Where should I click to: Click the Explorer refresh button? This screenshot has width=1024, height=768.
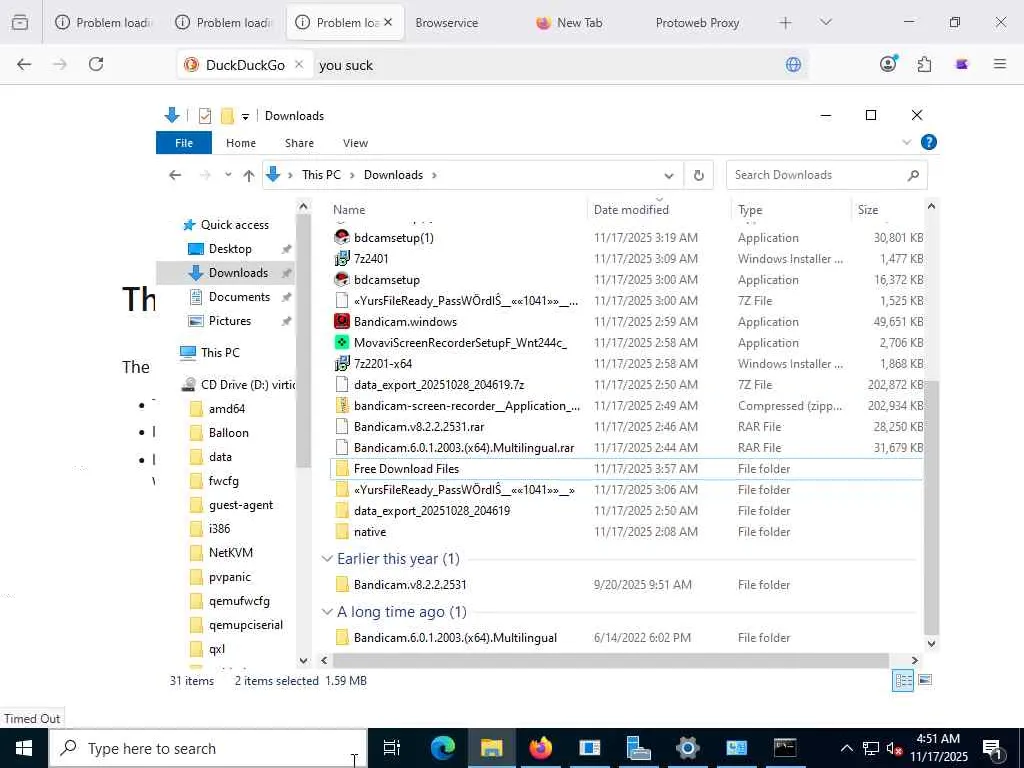698,175
